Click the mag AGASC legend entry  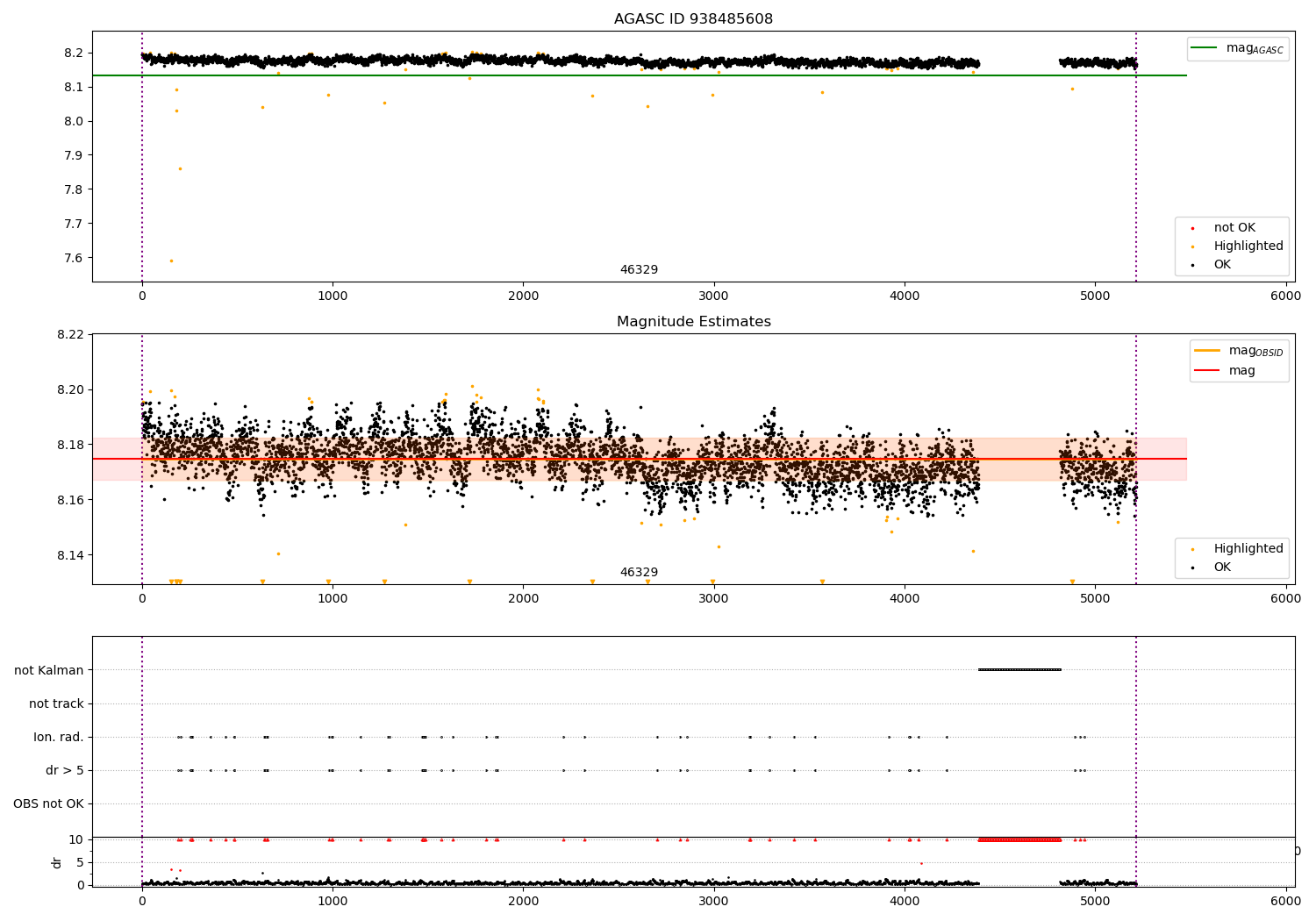point(1238,48)
